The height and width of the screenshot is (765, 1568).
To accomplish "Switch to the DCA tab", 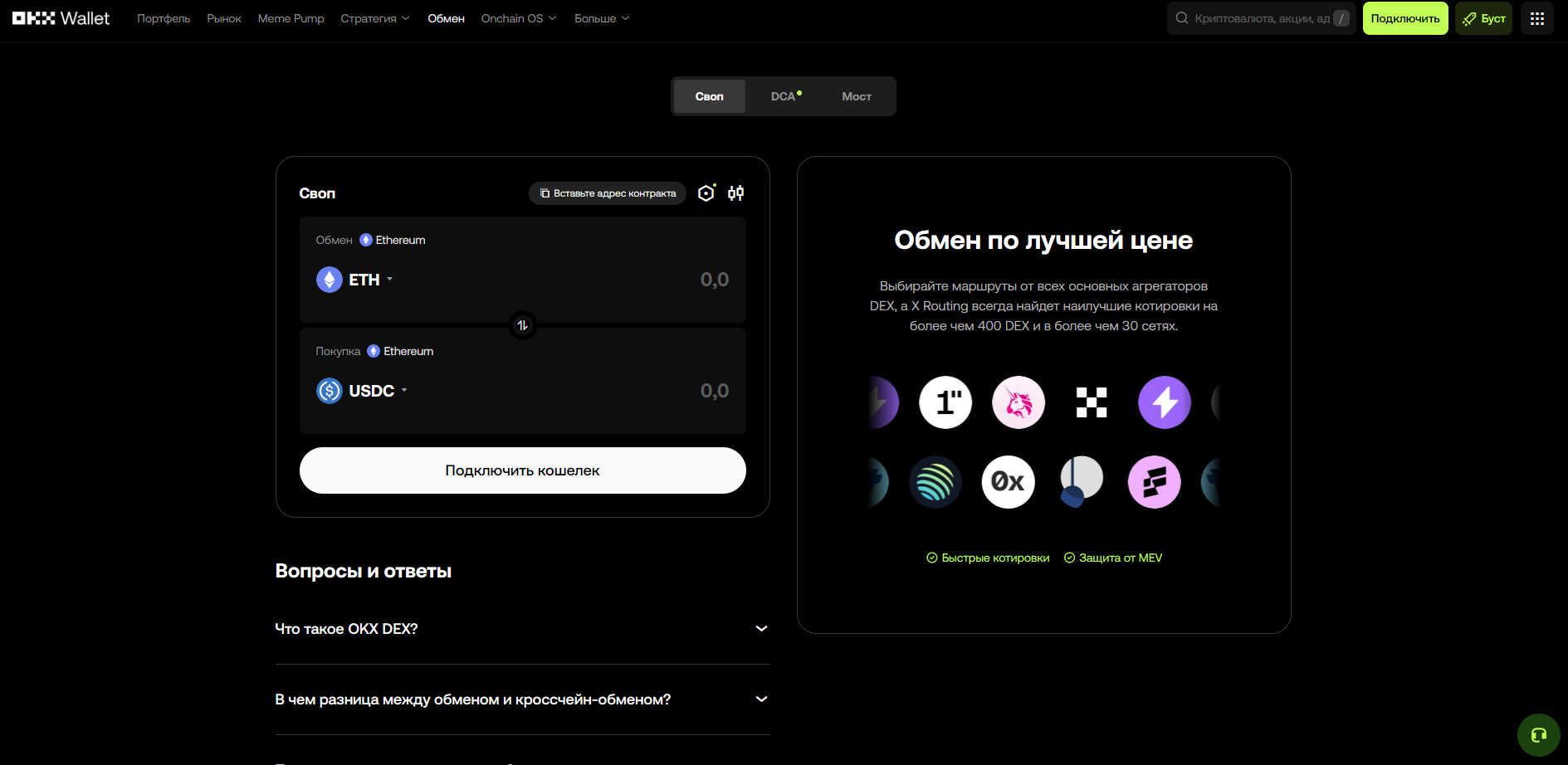I will pyautogui.click(x=785, y=96).
